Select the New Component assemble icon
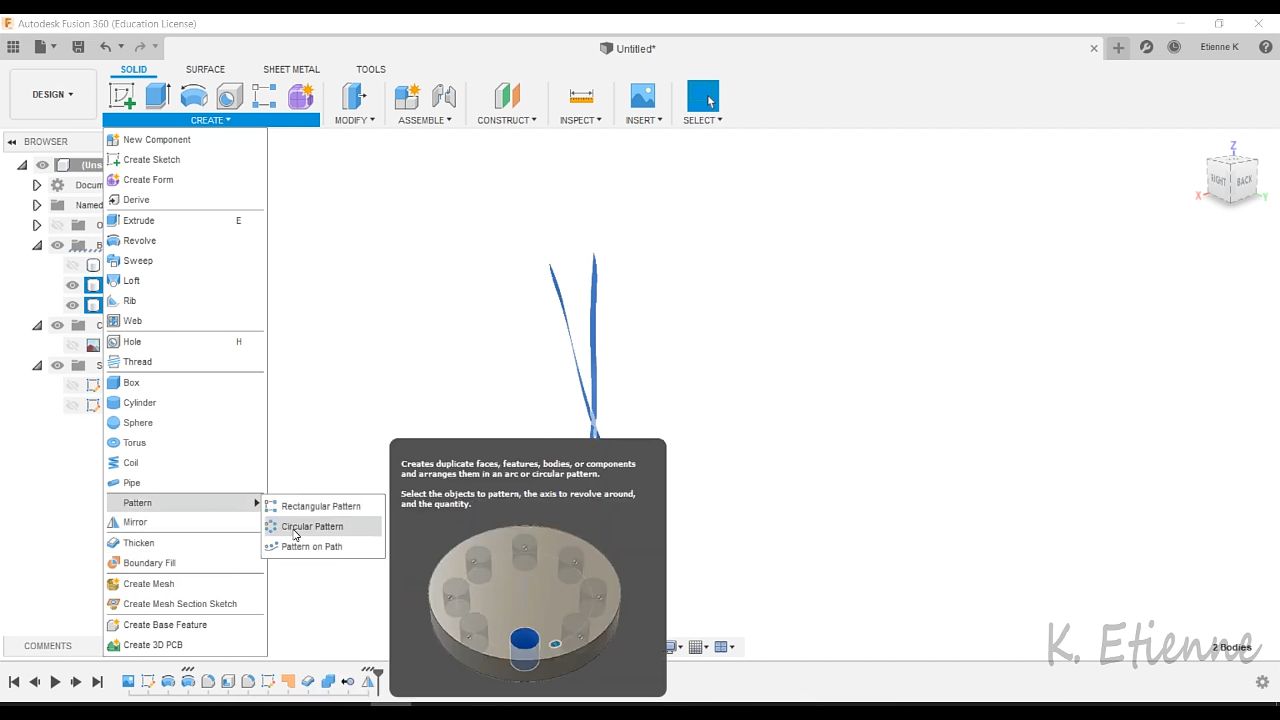 (x=407, y=96)
